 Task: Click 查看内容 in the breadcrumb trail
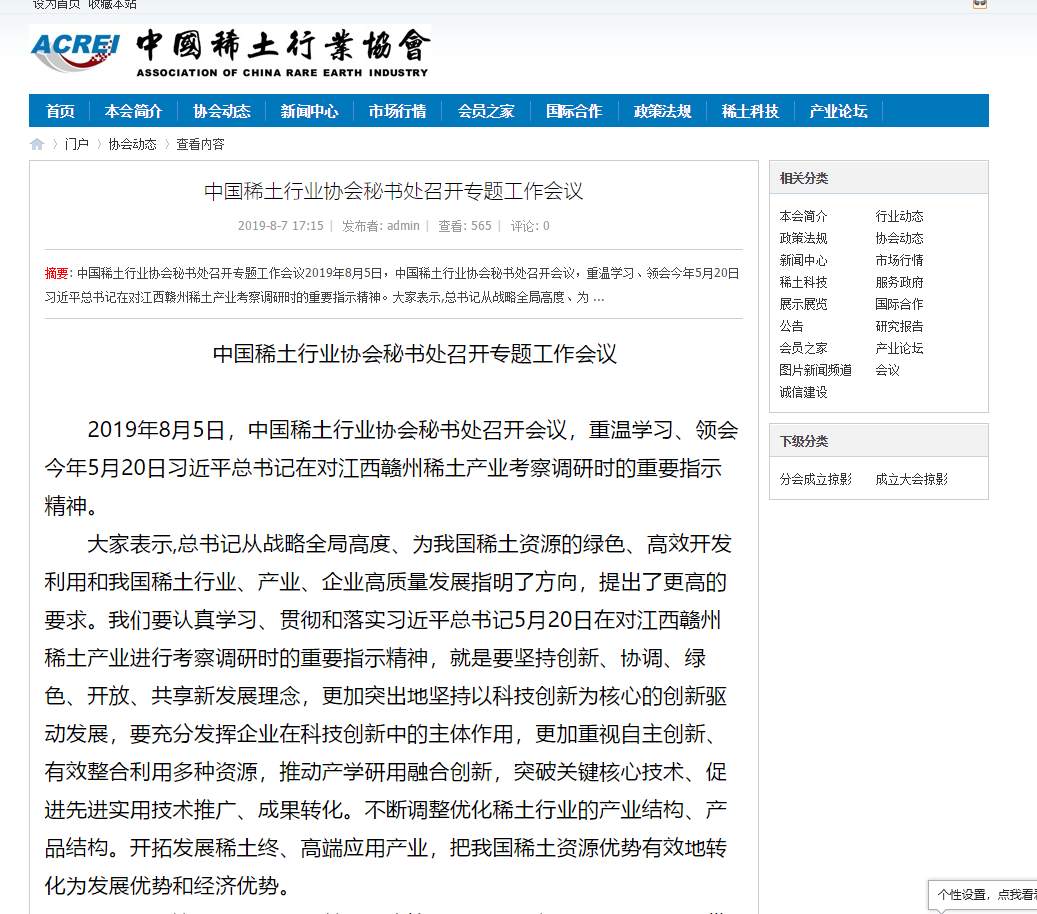point(200,144)
